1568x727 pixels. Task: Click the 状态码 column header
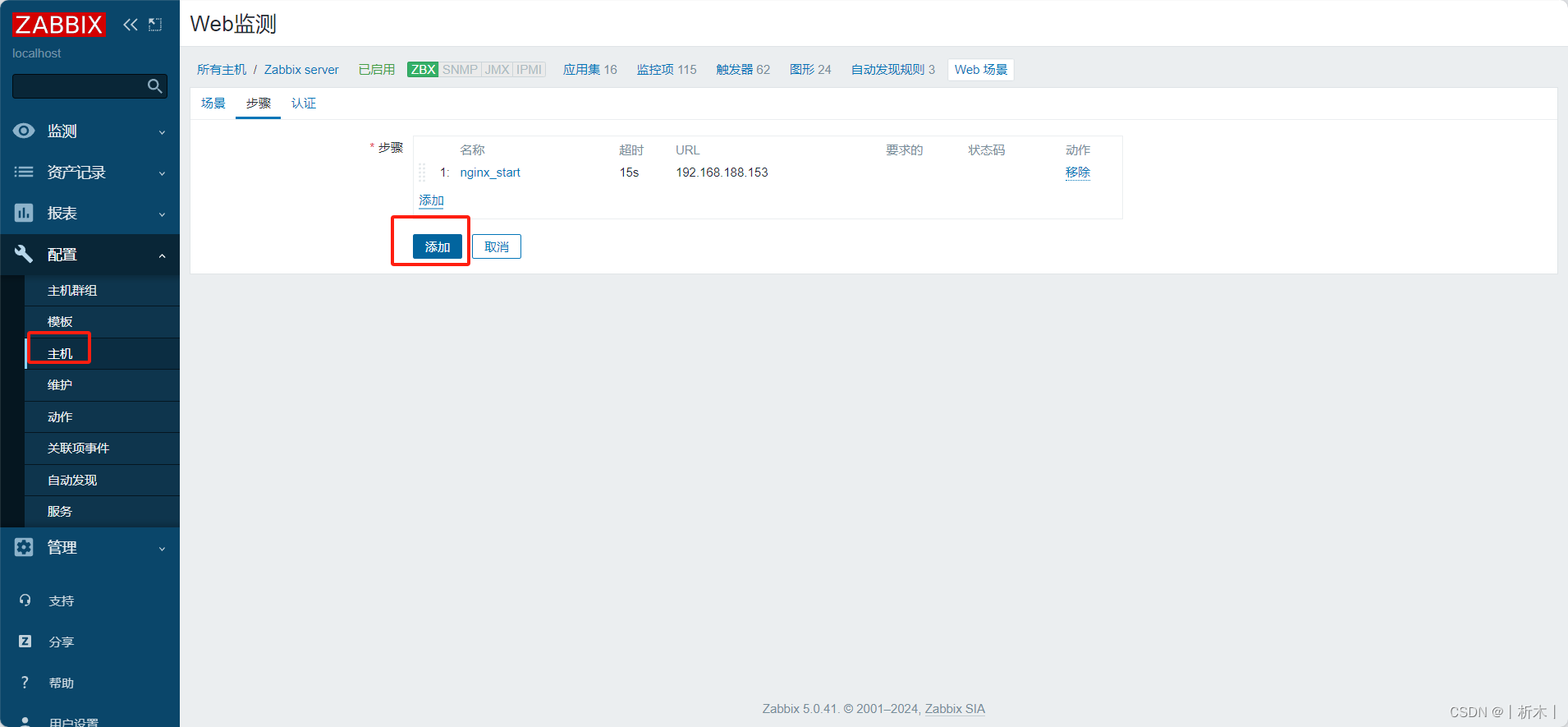click(x=986, y=150)
